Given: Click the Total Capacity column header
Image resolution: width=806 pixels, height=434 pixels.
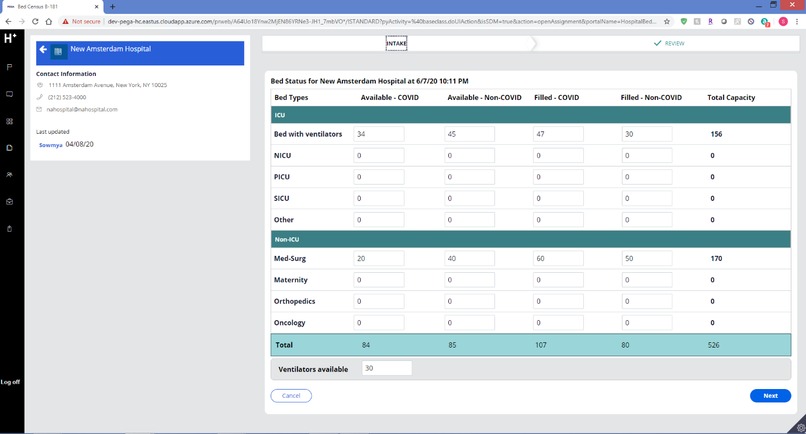Looking at the screenshot, I should pyautogui.click(x=731, y=97).
